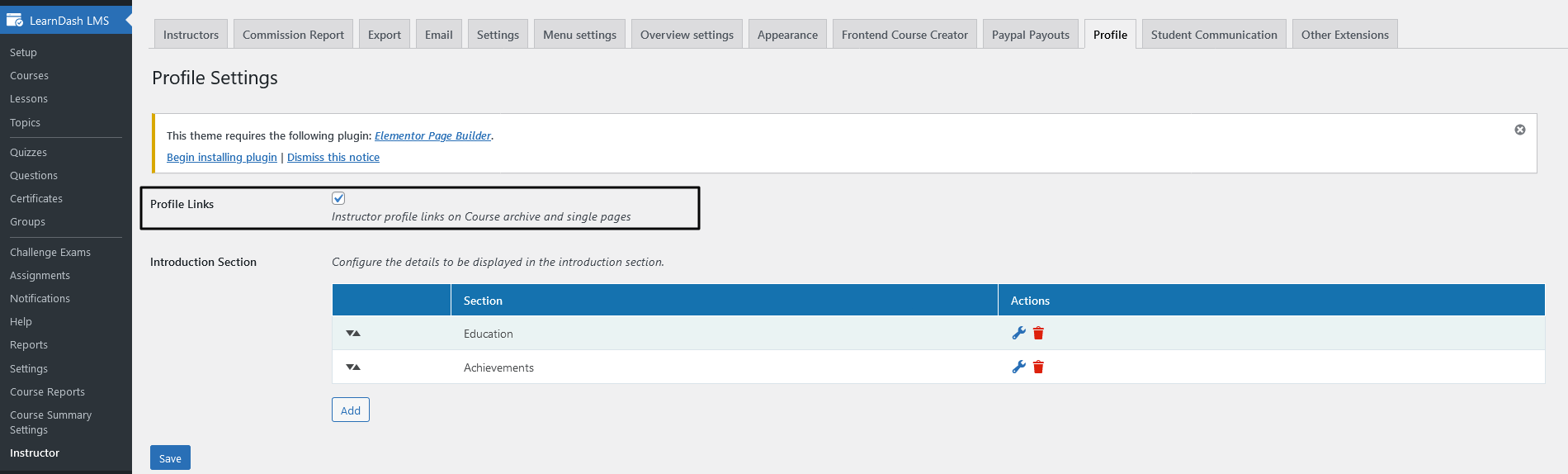Switch to the Commission Report tab
The height and width of the screenshot is (474, 1568).
[293, 35]
